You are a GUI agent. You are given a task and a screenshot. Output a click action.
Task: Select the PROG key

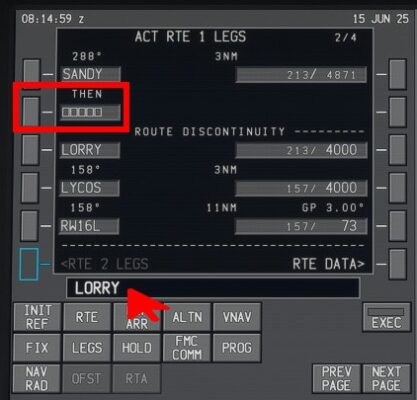(x=237, y=348)
